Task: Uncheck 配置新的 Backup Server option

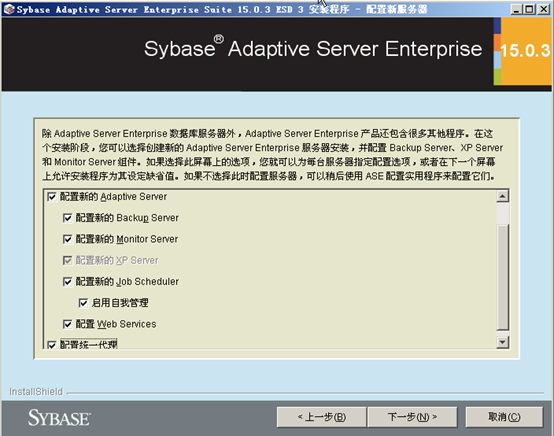Action: coord(67,218)
